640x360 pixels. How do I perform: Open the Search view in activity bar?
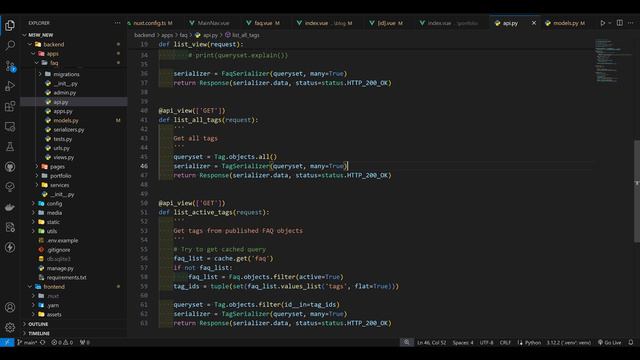pyautogui.click(x=10, y=45)
